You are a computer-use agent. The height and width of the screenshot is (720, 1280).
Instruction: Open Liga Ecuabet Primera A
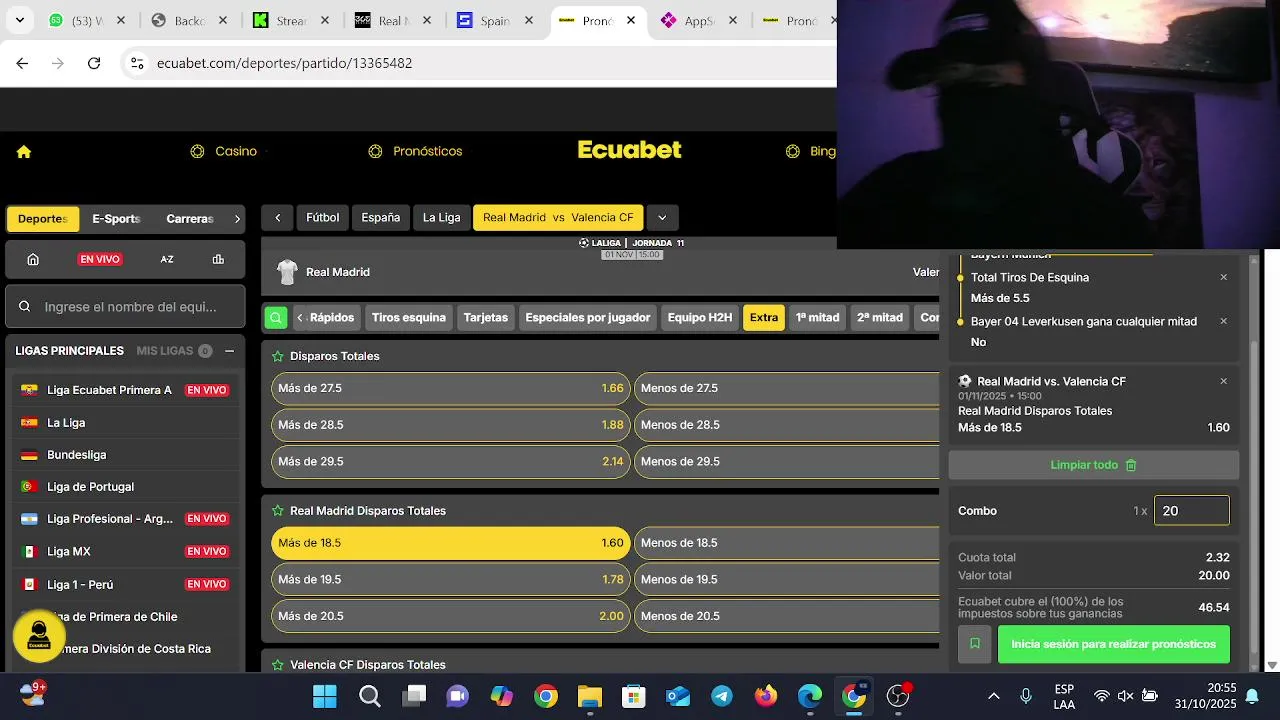[x=125, y=390]
